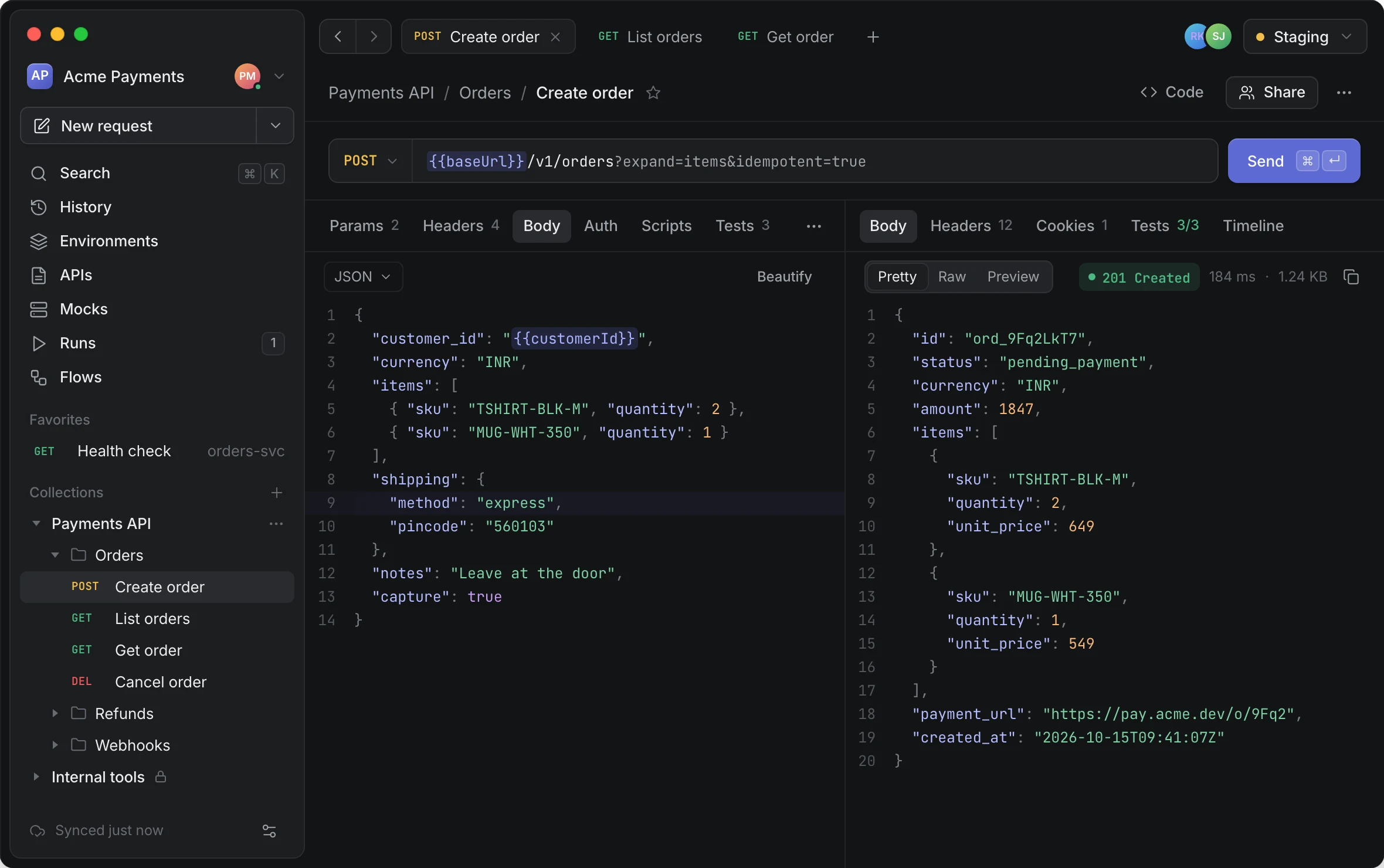Close the Create order tab
The width and height of the screenshot is (1384, 868).
pos(555,37)
